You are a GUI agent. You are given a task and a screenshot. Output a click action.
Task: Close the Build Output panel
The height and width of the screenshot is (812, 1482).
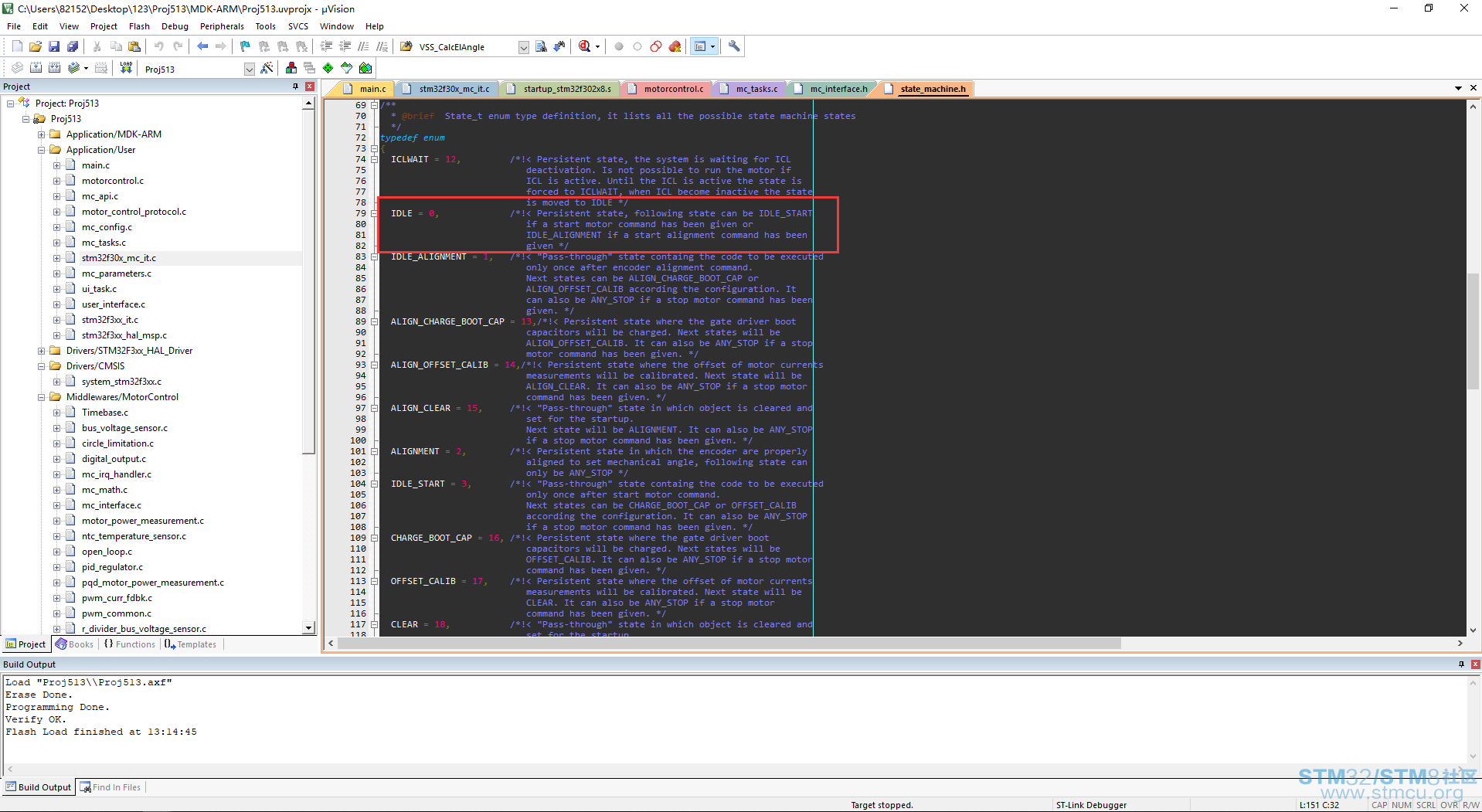(1475, 664)
